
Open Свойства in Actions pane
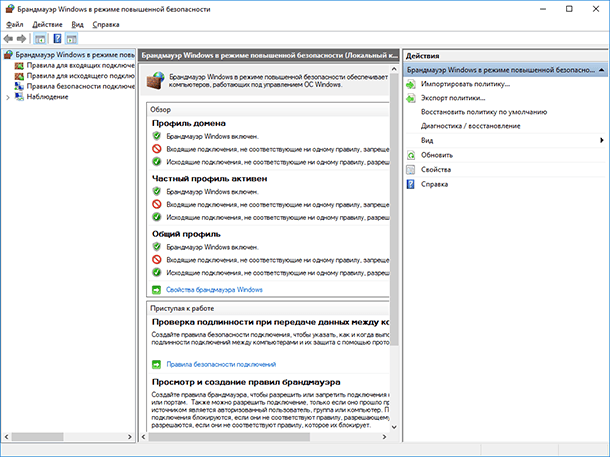(x=436, y=170)
